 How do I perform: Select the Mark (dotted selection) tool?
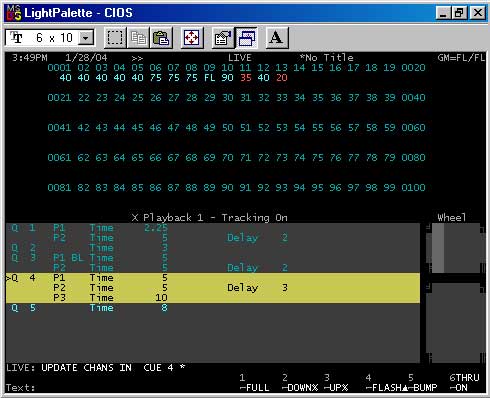coord(115,38)
